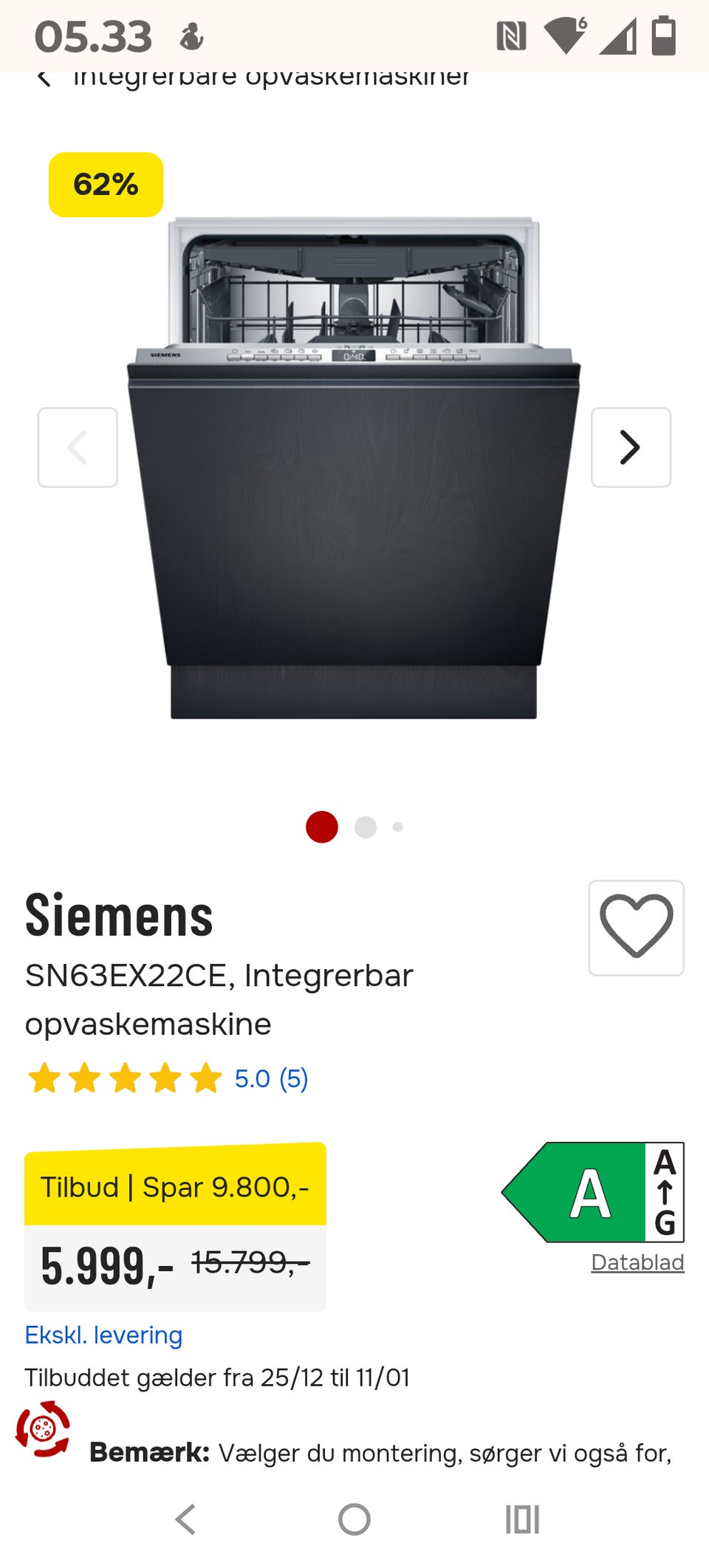This screenshot has height=1568, width=709.
Task: Open the 5.0 (5) reviews rating
Action: click(x=271, y=1078)
